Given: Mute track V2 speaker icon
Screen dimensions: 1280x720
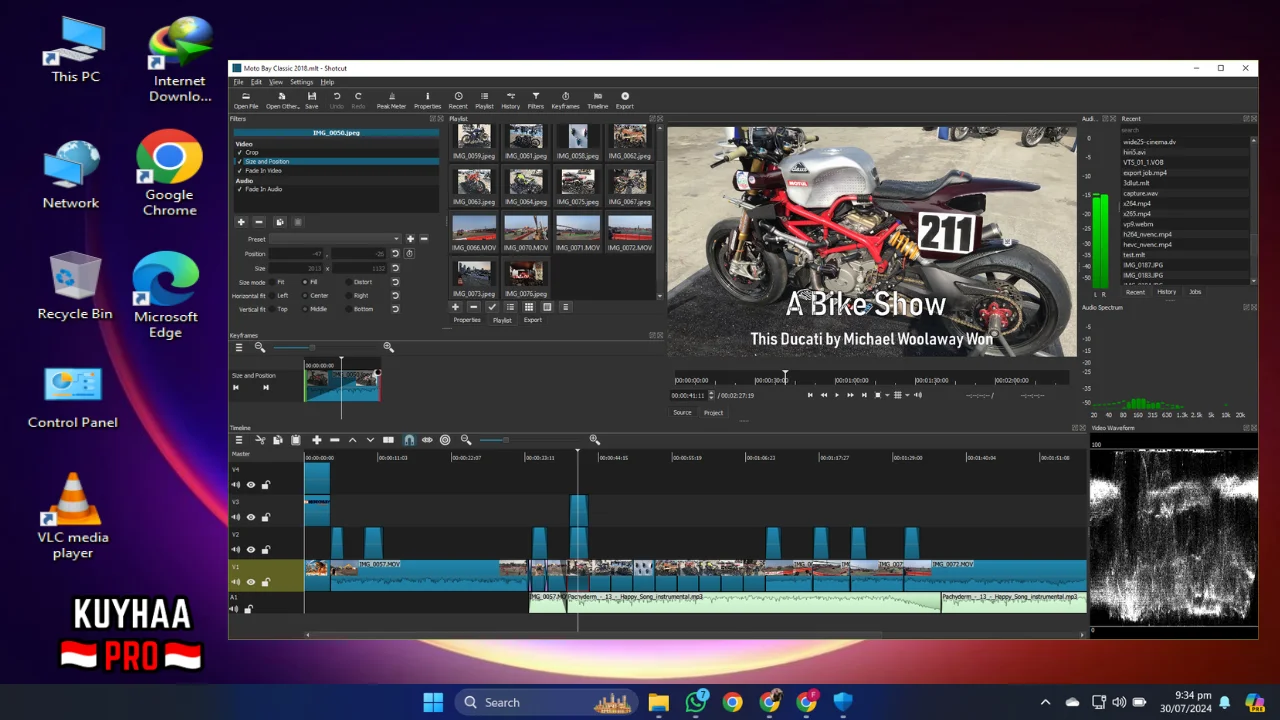Looking at the screenshot, I should [x=236, y=549].
